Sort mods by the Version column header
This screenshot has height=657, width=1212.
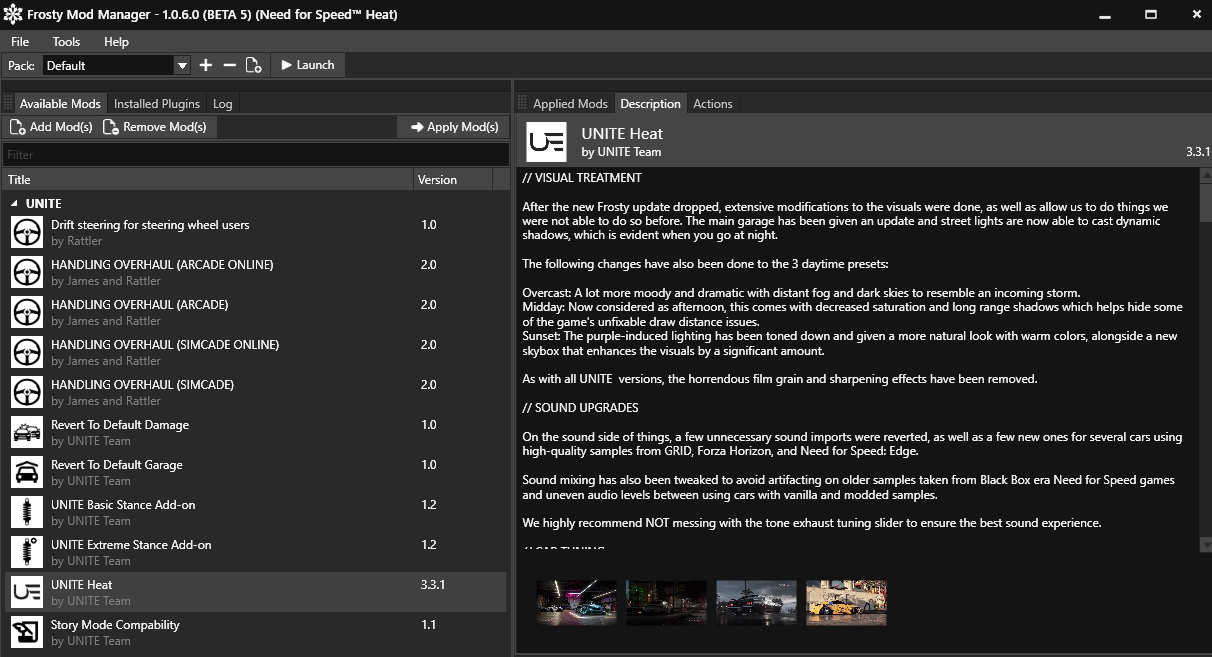453,180
